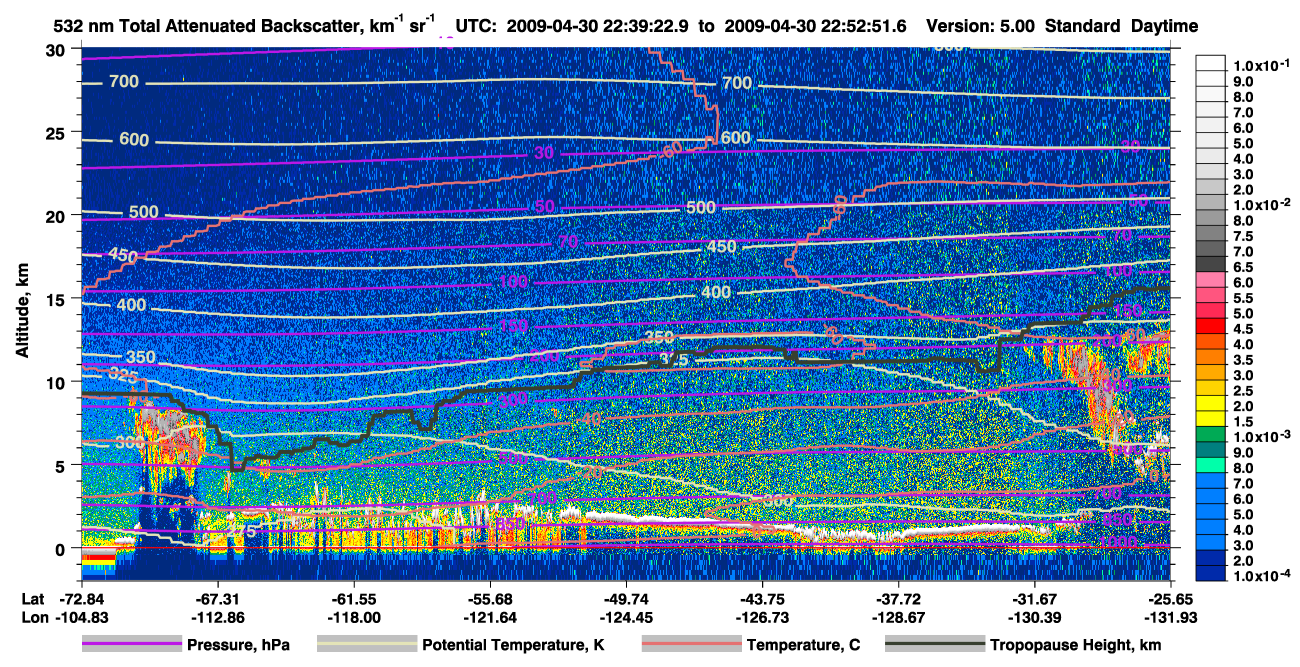Click the latitude value '-67.31'
1300x667 pixels.
point(217,599)
